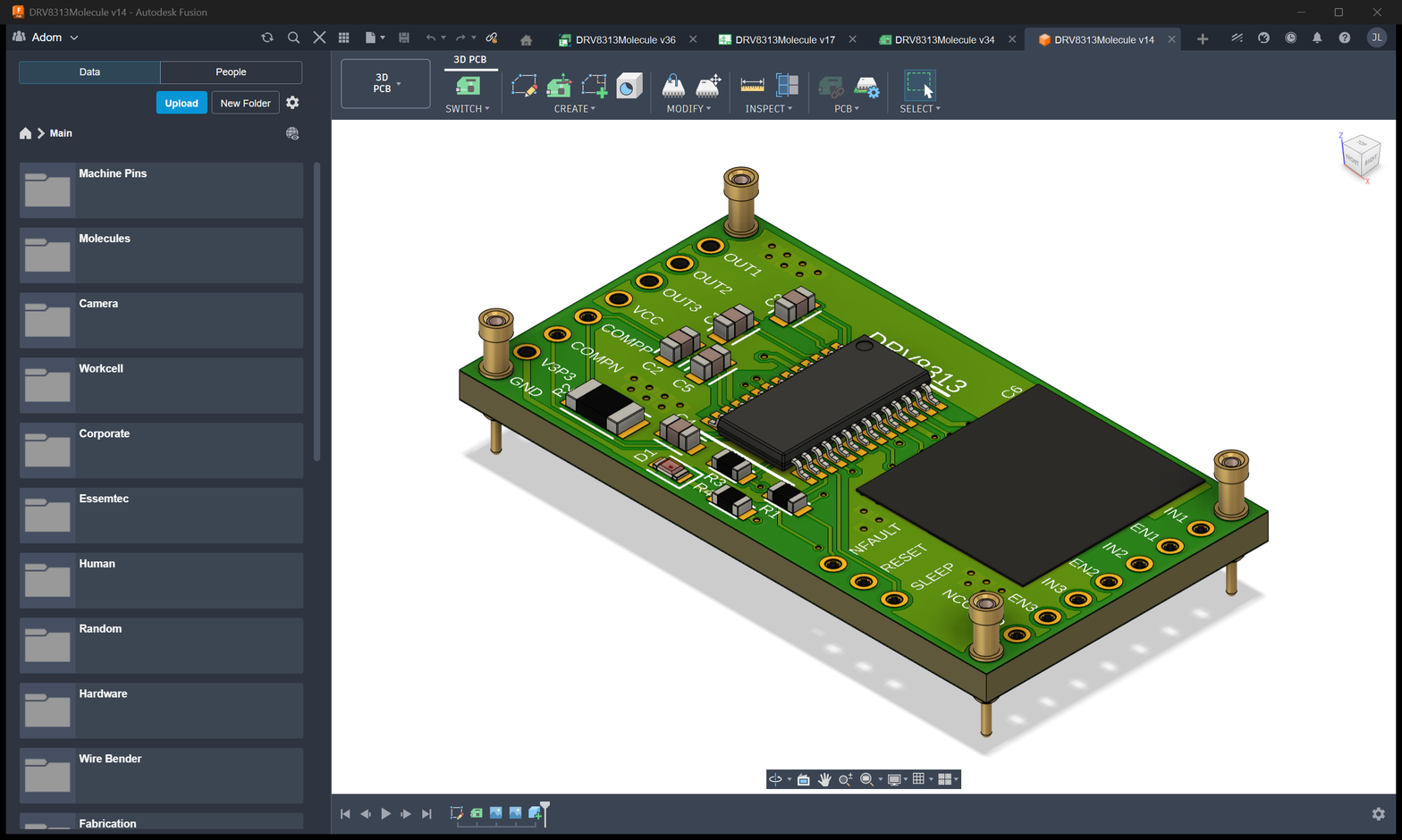
Task: Click the Upload button
Action: pos(182,103)
